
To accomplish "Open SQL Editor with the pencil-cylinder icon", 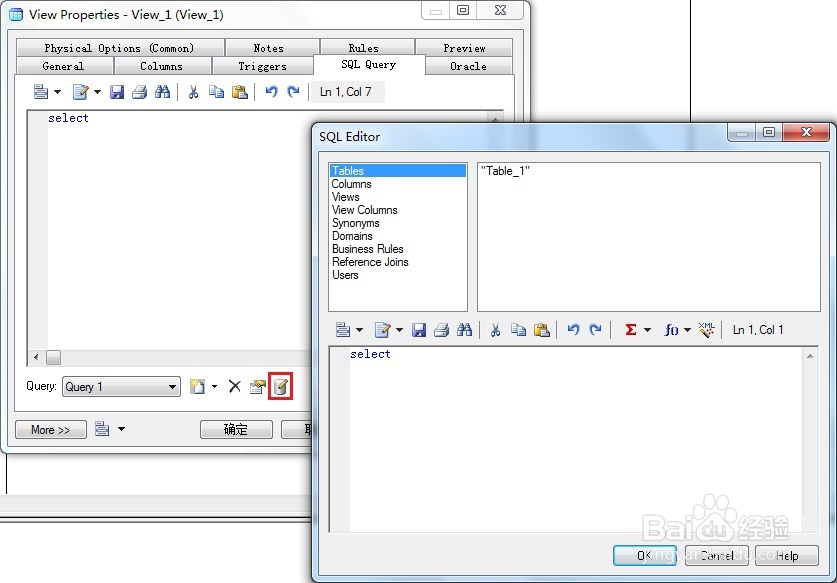I will (x=281, y=386).
